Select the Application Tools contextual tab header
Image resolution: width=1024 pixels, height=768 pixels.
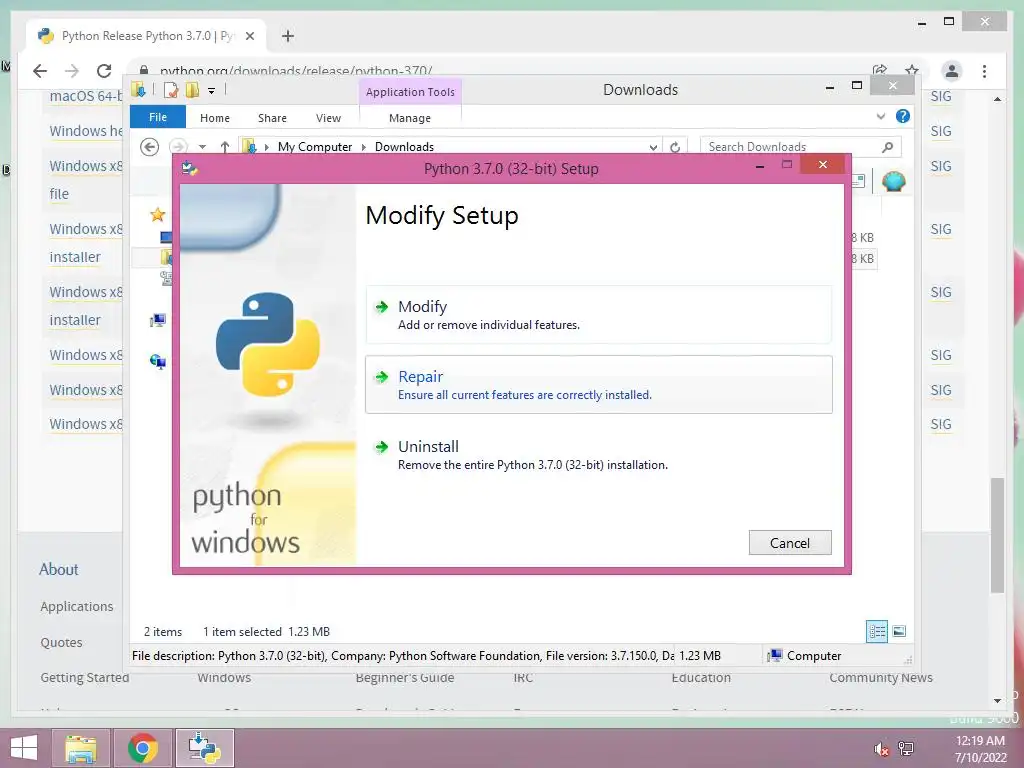click(410, 91)
